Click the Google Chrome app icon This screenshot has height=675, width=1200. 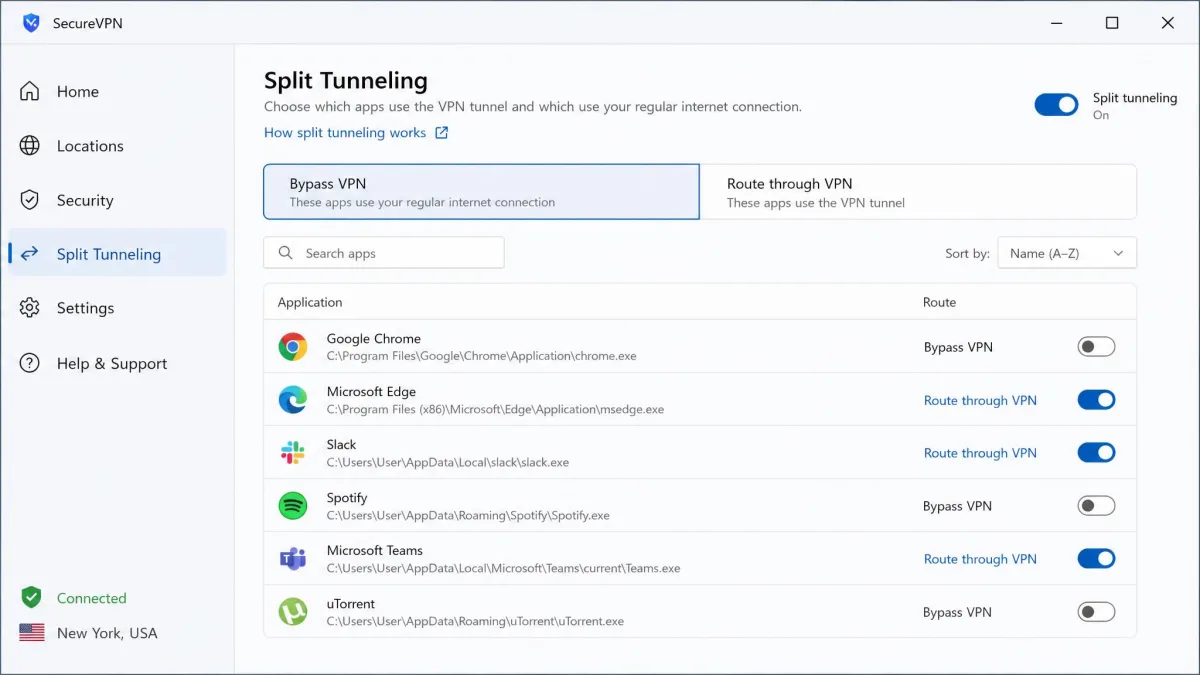tap(293, 347)
